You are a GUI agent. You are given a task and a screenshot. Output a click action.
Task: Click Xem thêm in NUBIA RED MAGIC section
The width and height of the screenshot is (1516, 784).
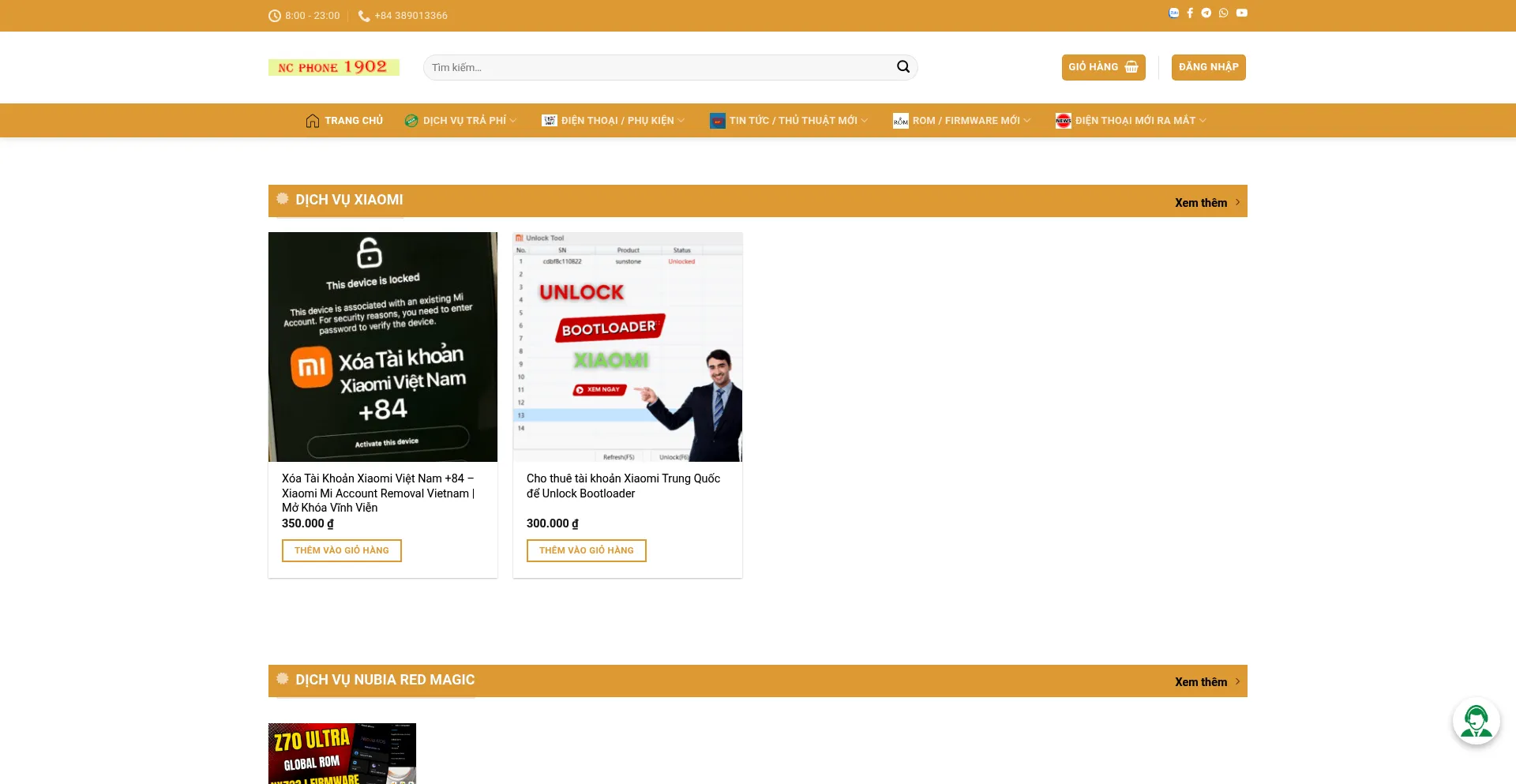click(x=1207, y=682)
